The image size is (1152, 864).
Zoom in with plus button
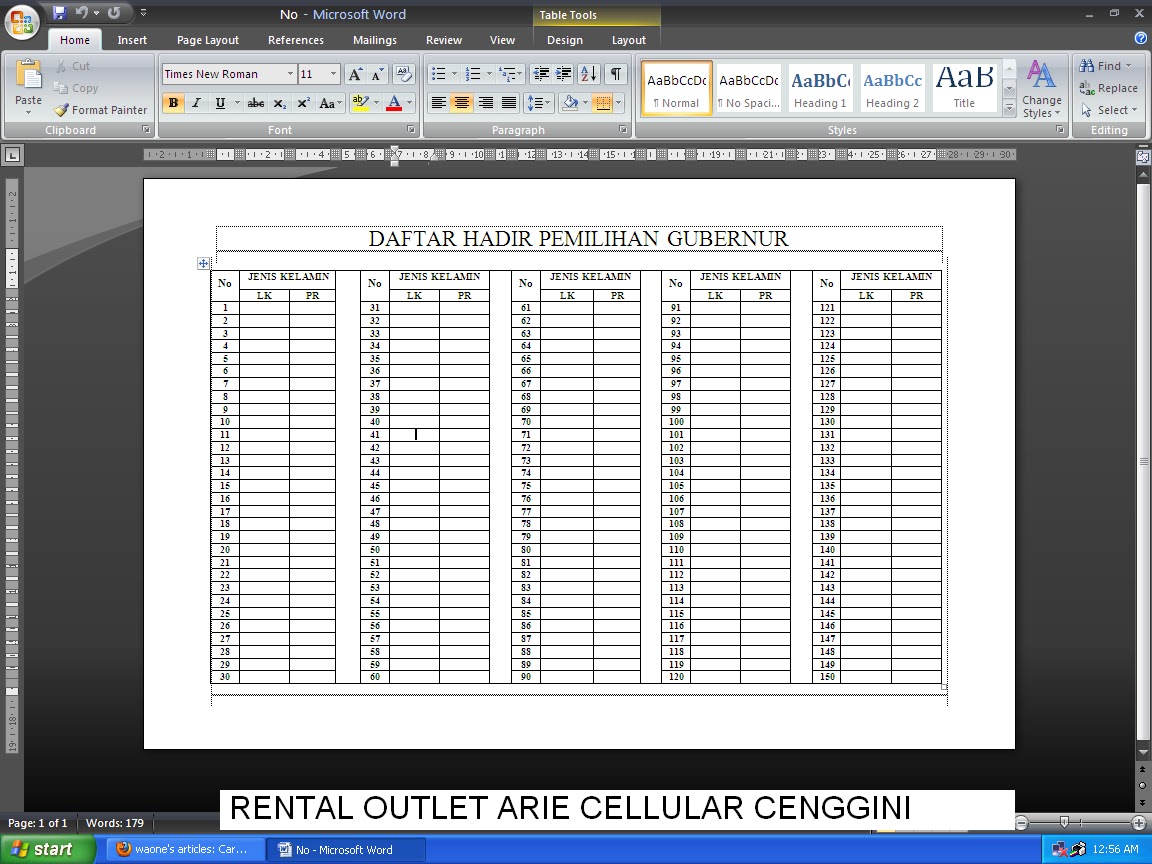click(1139, 823)
